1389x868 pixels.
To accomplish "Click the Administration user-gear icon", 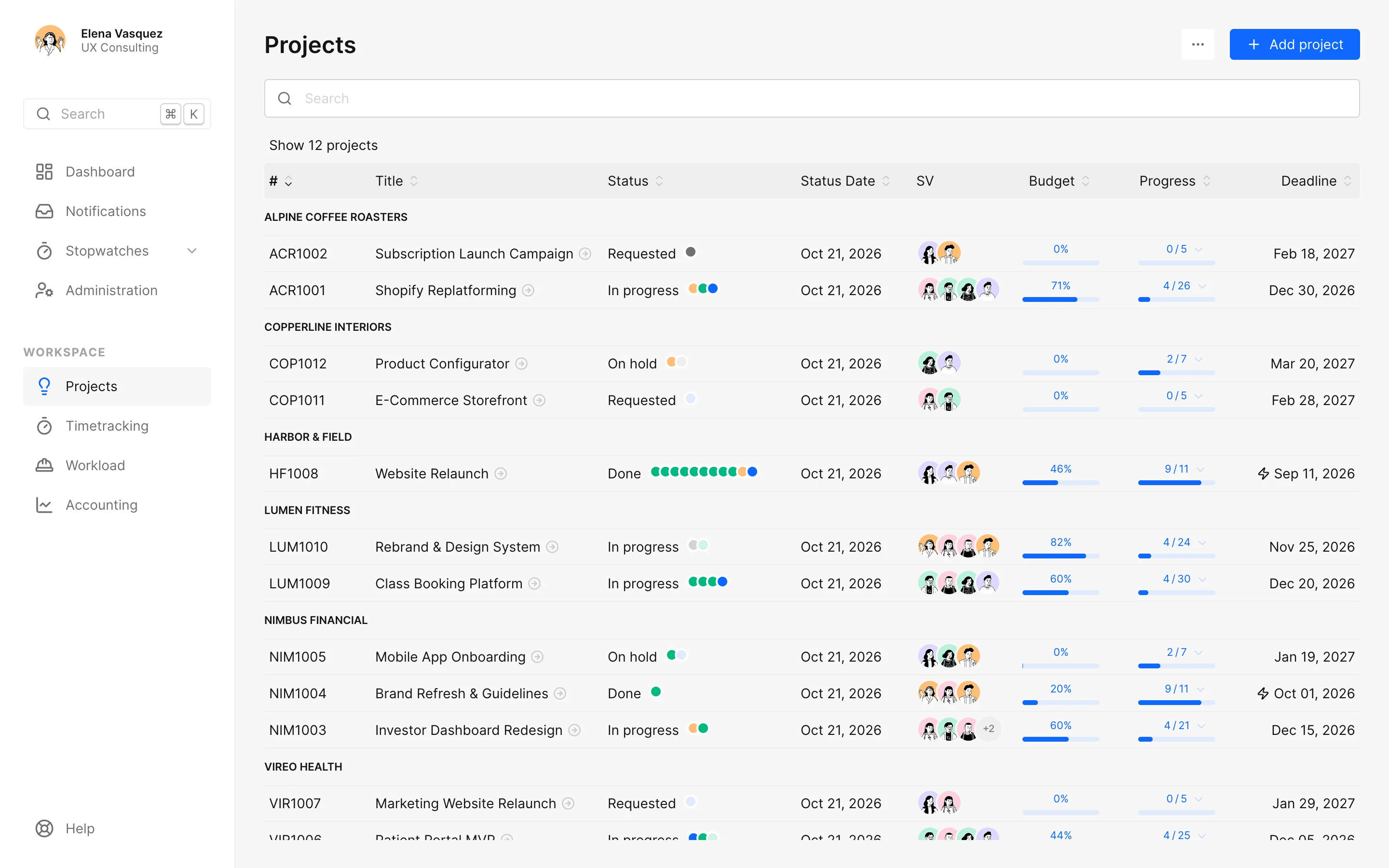I will [x=44, y=290].
